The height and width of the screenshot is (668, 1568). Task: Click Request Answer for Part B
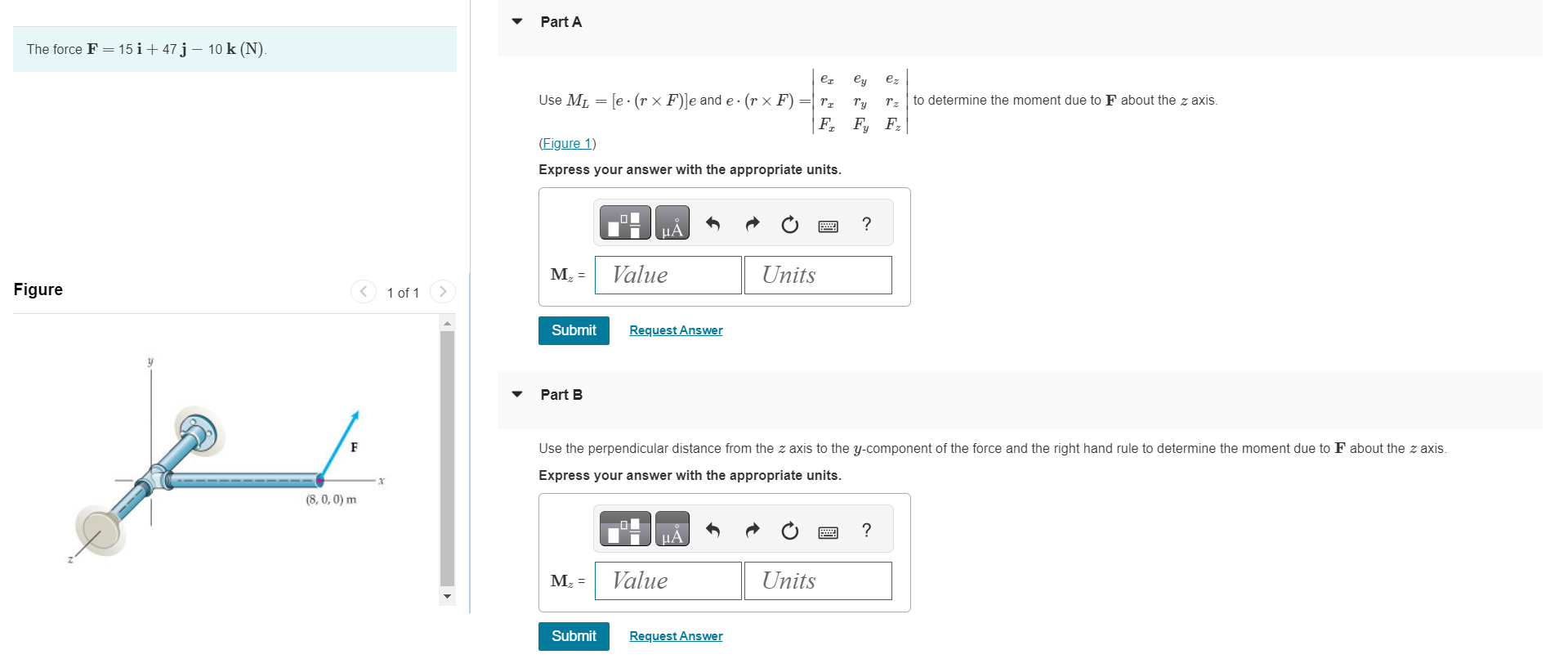[675, 635]
